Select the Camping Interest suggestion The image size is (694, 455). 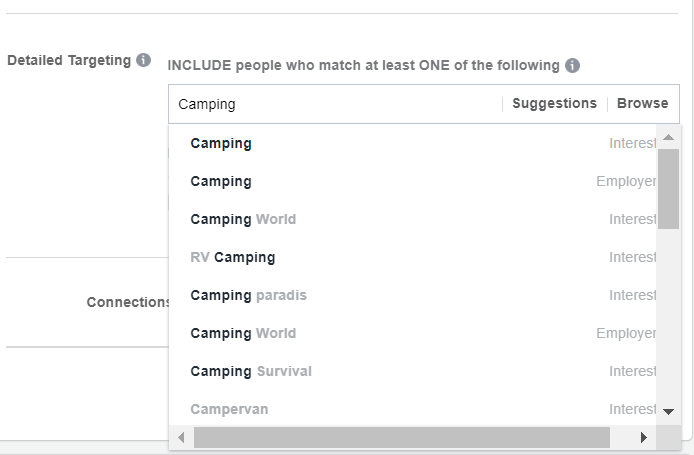tap(221, 143)
